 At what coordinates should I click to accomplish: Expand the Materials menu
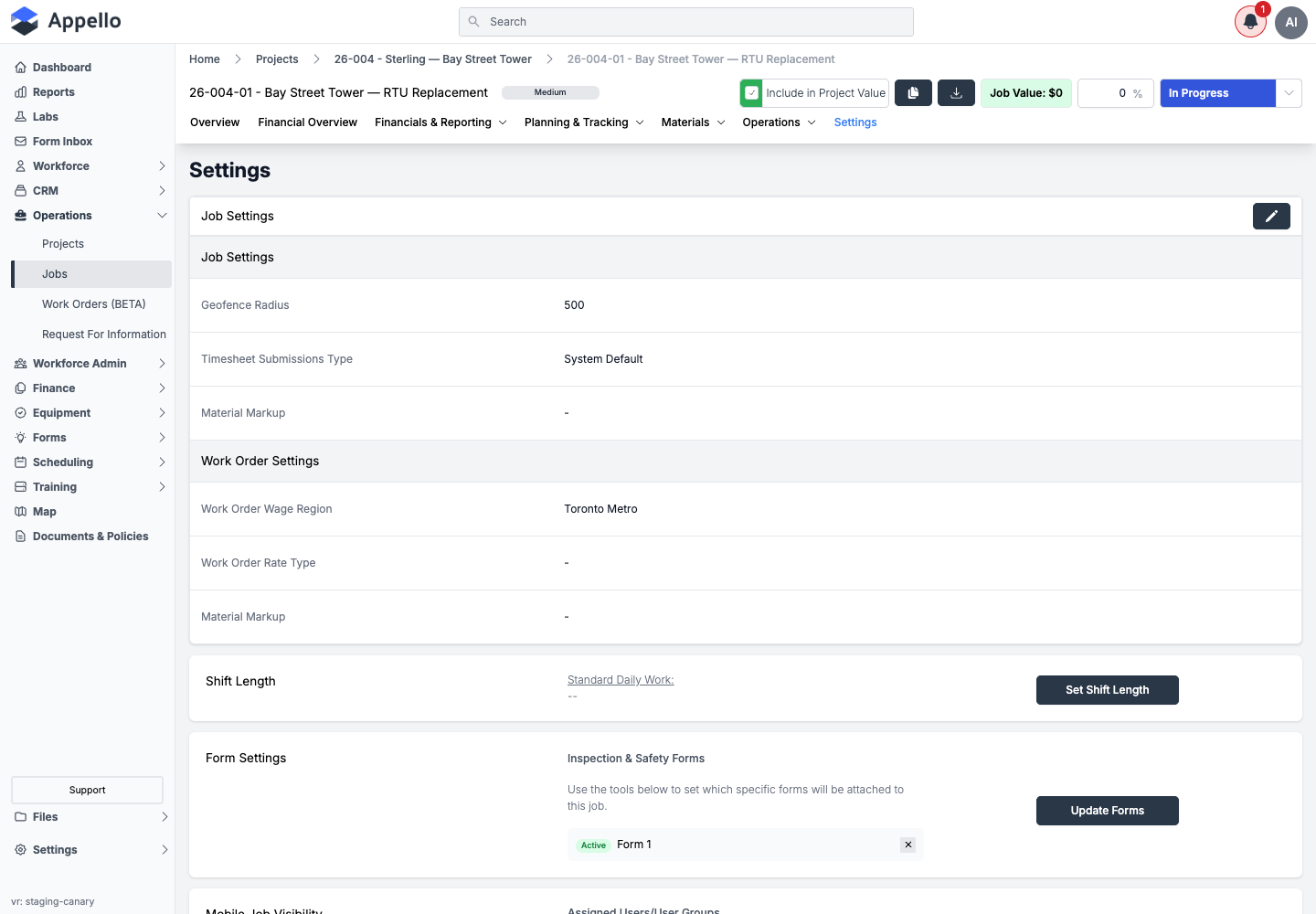click(694, 122)
